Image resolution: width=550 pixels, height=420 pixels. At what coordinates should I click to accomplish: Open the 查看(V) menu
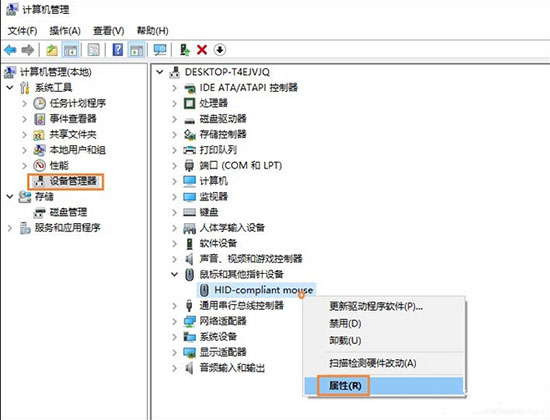click(x=109, y=31)
